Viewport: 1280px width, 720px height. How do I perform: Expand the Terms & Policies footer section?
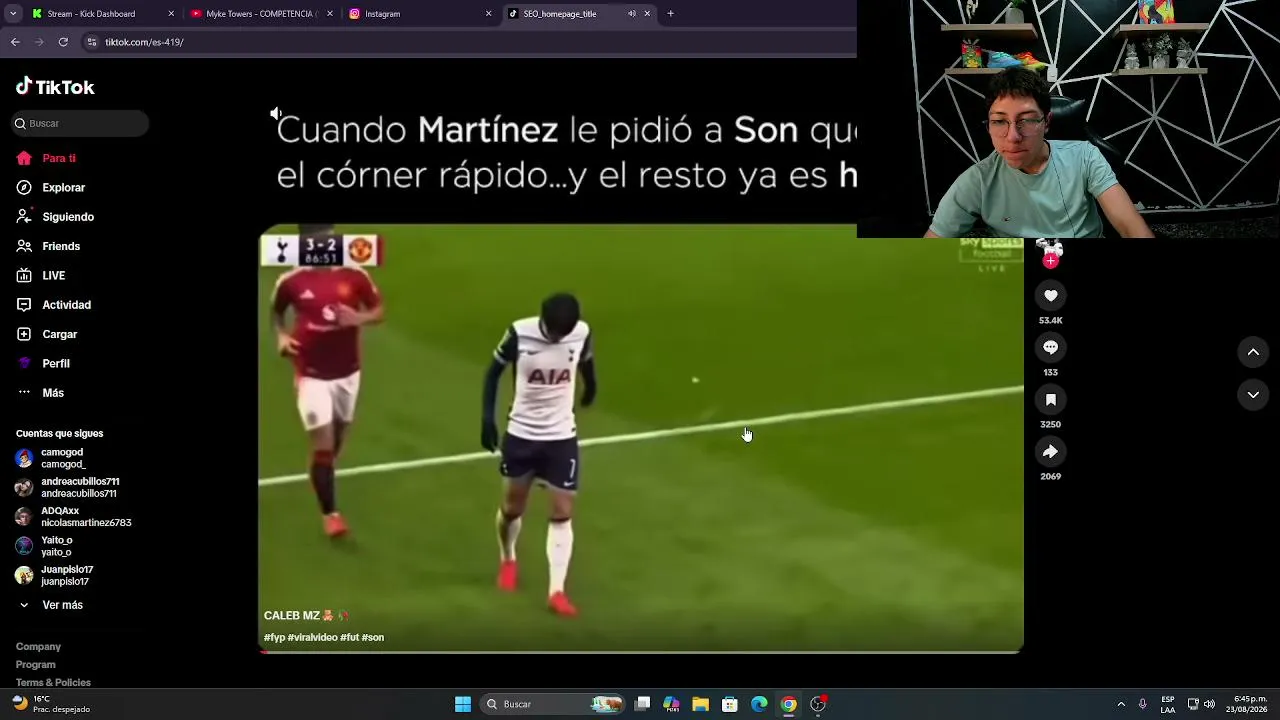53,682
